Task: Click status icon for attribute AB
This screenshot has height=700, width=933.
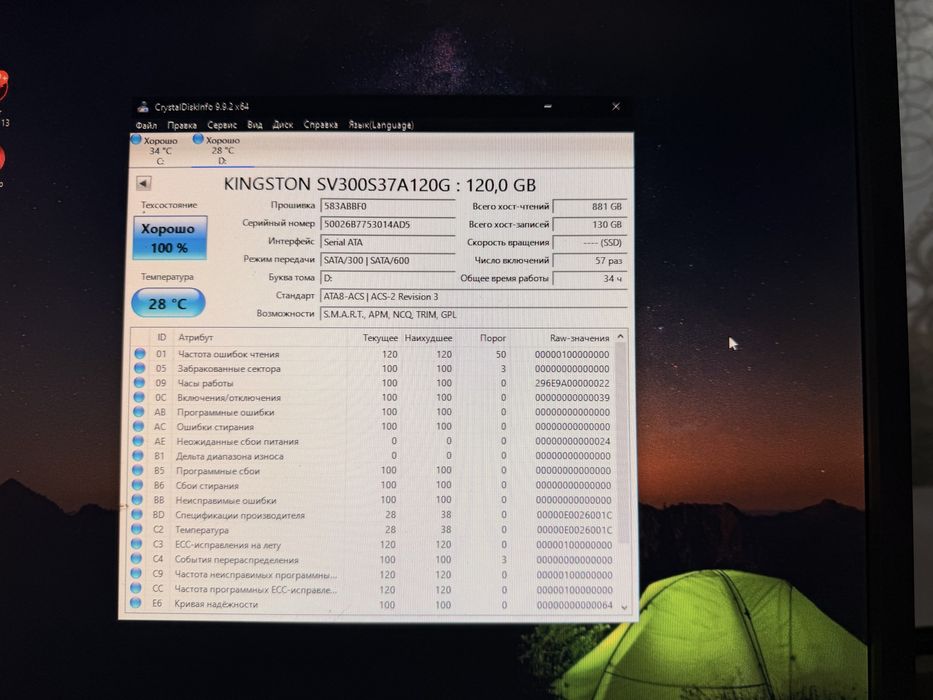Action: coord(139,412)
